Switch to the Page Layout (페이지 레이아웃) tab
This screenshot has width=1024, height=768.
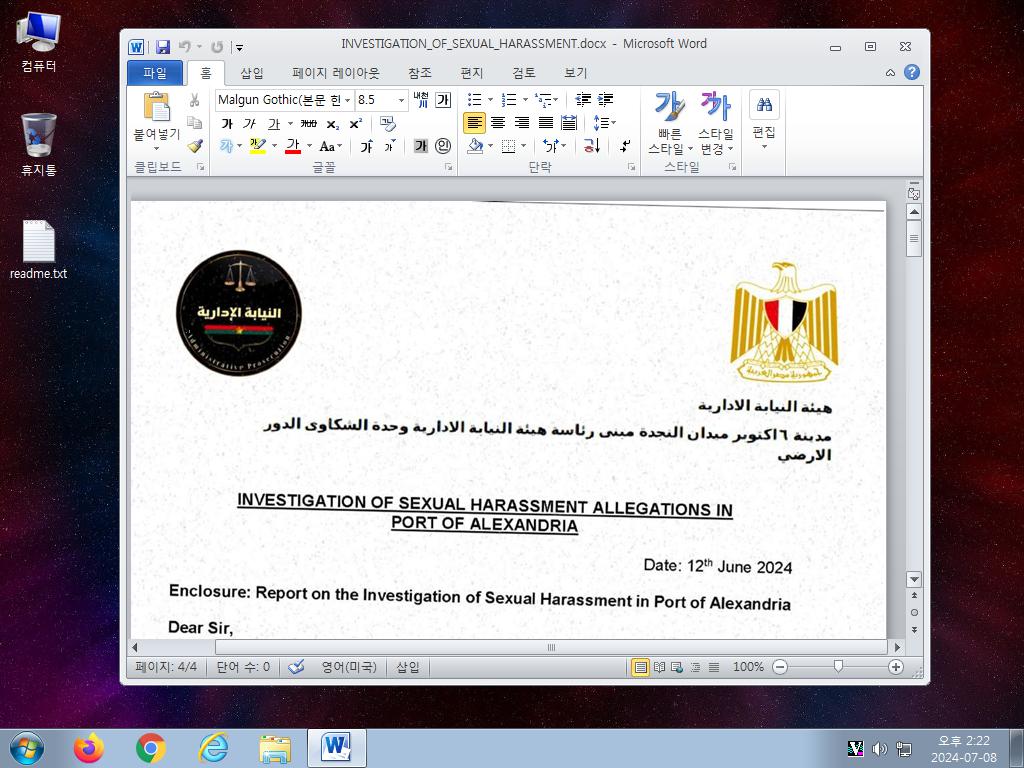[x=336, y=72]
